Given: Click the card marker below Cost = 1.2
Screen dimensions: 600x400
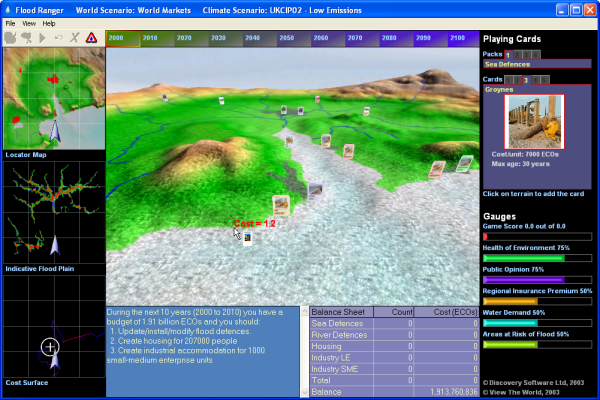Looking at the screenshot, I should [248, 238].
